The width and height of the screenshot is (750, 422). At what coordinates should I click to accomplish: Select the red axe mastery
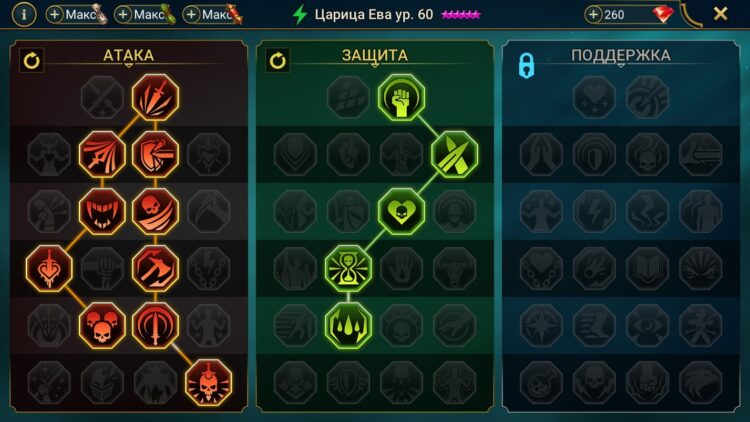[155, 268]
